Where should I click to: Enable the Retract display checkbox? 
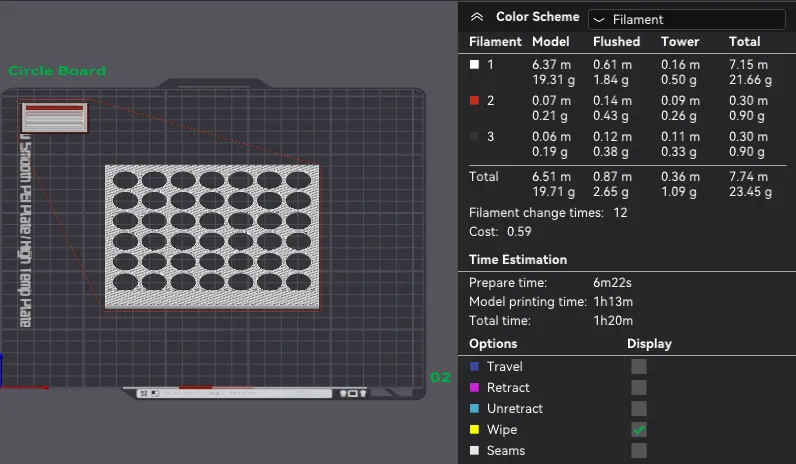click(x=639, y=387)
